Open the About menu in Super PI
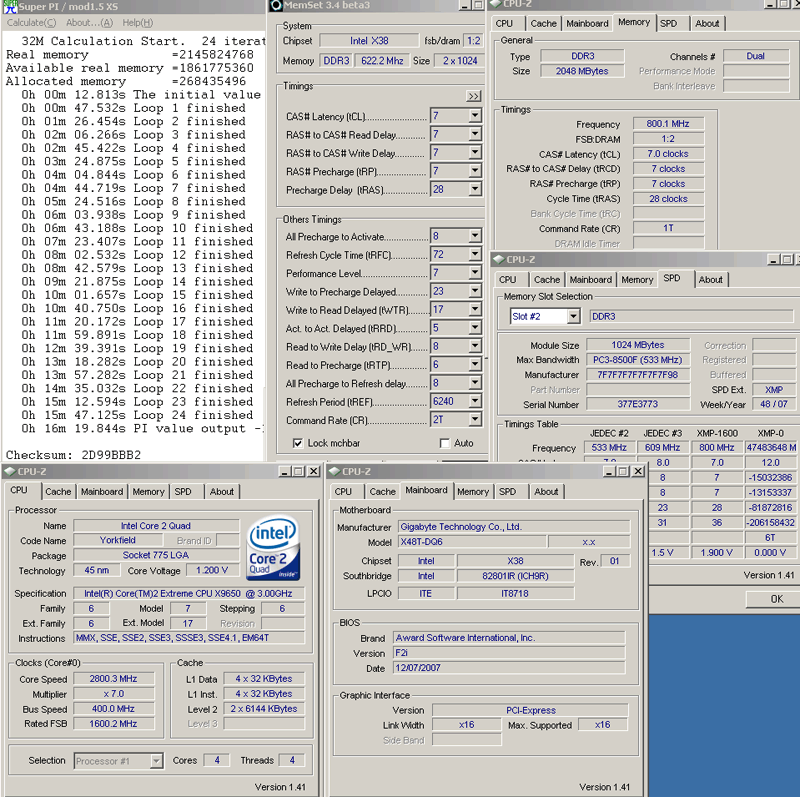 89,22
